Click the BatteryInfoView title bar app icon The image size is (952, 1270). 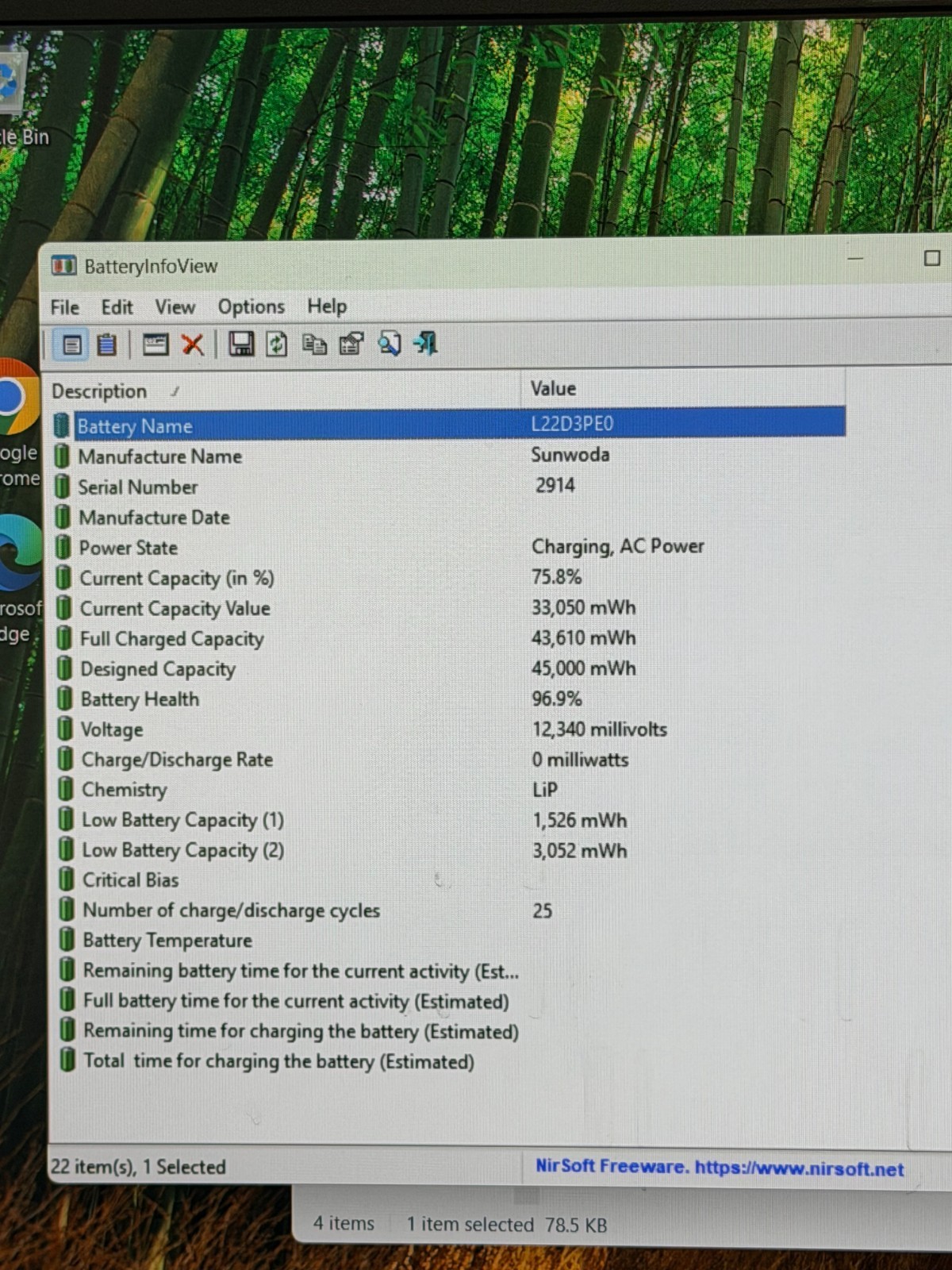(63, 265)
